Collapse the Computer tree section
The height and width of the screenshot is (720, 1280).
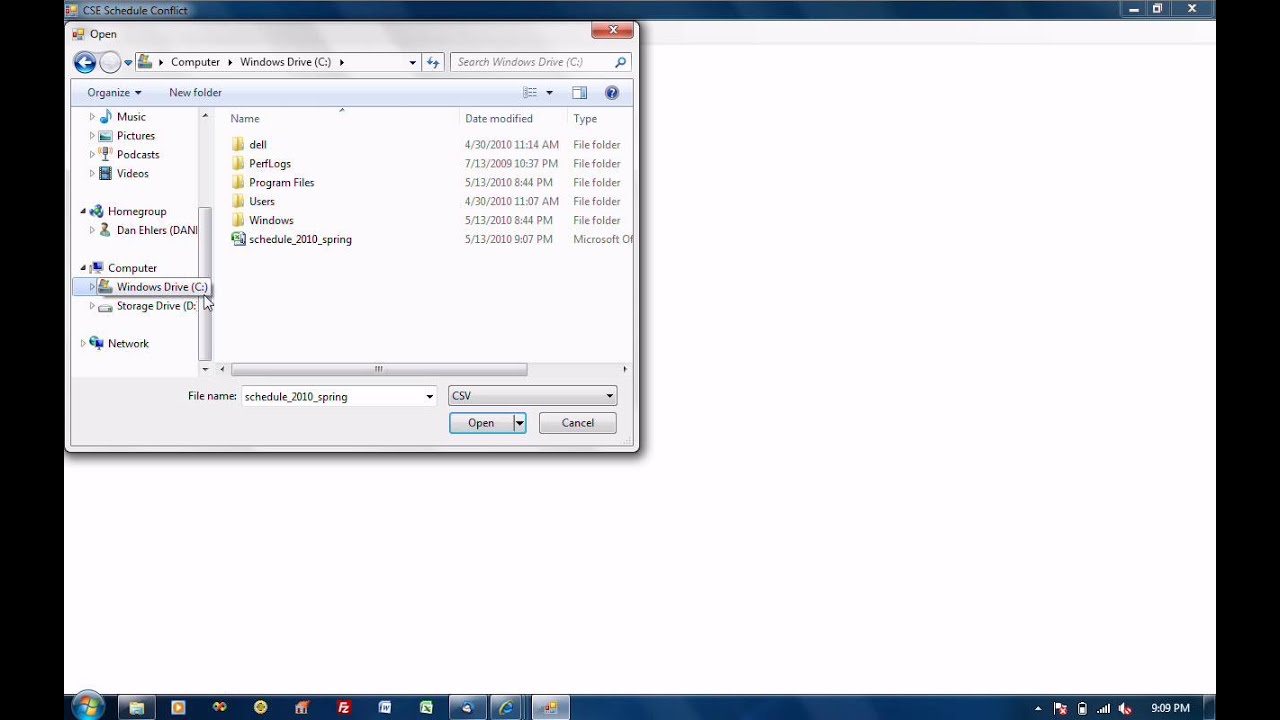coord(83,268)
